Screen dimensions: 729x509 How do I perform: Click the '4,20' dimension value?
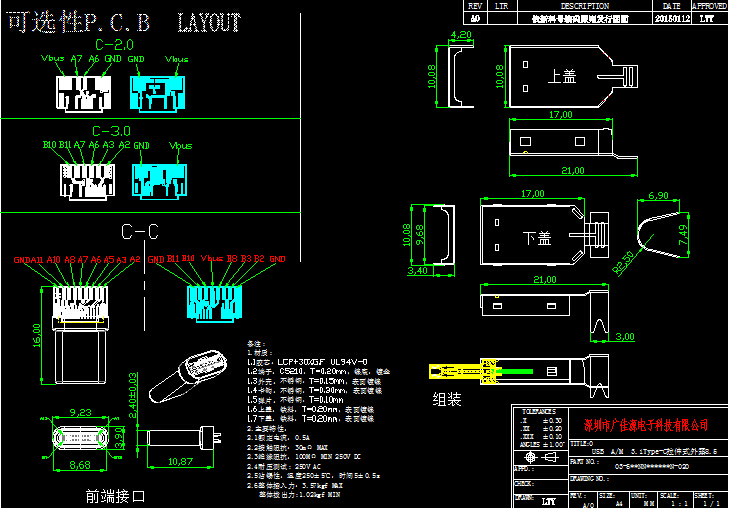pos(461,35)
